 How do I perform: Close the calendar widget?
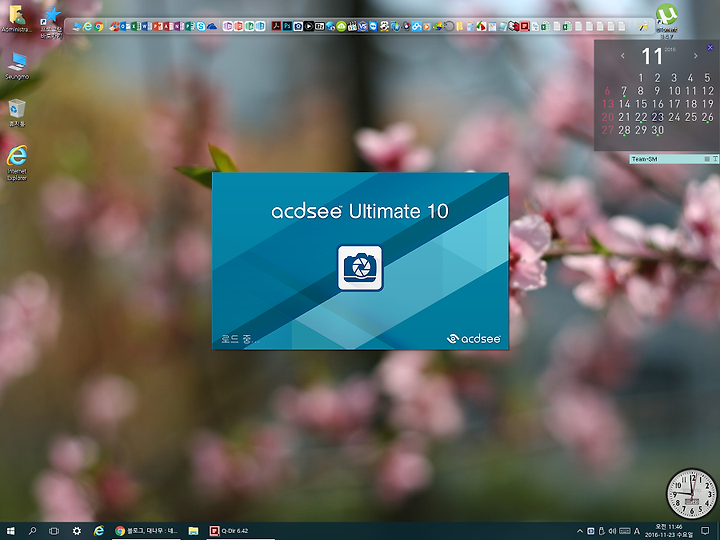[x=710, y=47]
